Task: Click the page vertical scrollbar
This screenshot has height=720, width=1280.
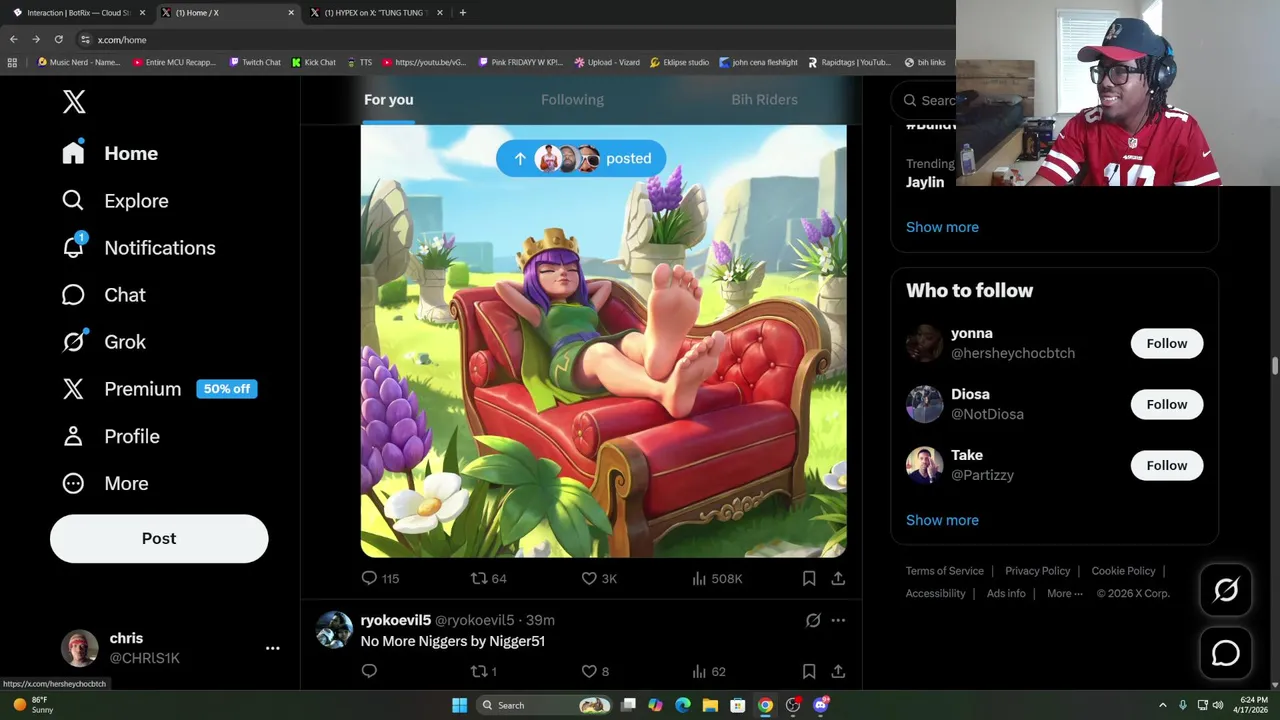Action: coord(1275,366)
